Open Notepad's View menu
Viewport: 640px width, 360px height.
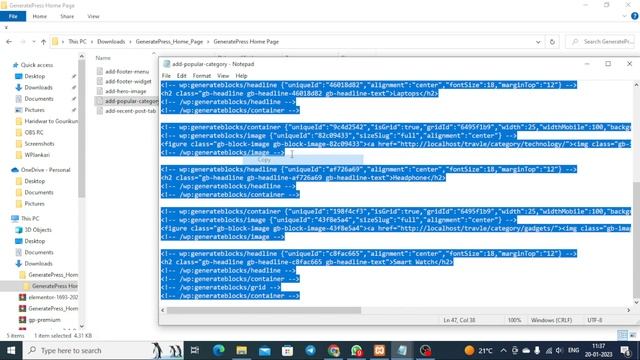click(x=223, y=76)
